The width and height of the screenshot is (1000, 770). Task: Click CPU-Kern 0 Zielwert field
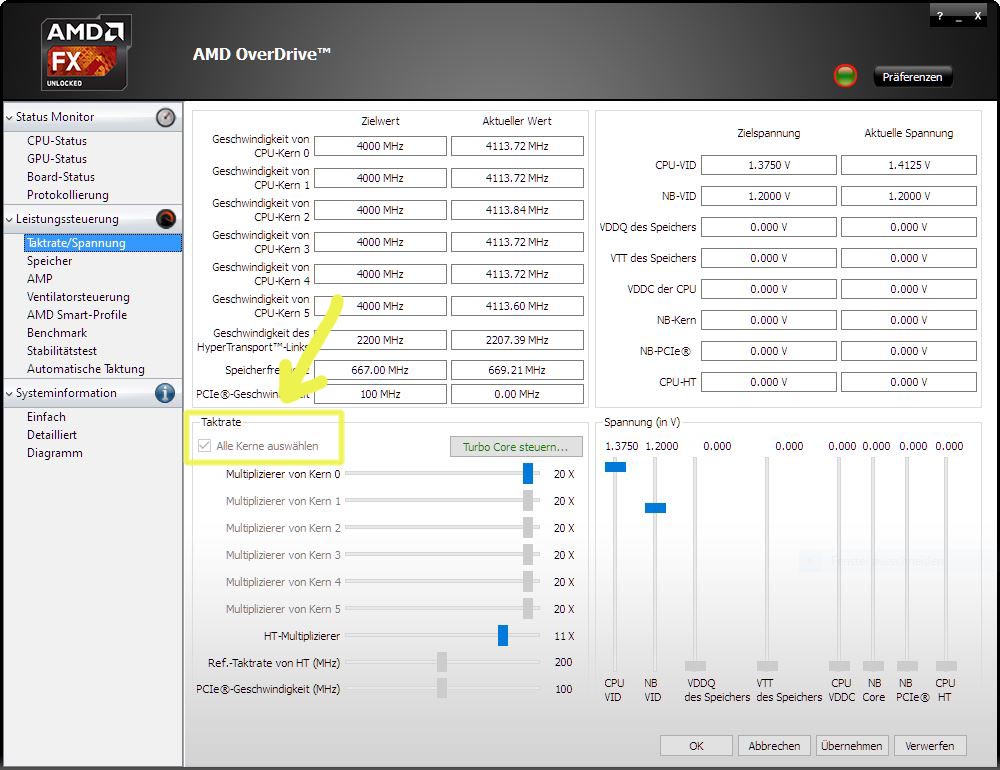coord(380,146)
